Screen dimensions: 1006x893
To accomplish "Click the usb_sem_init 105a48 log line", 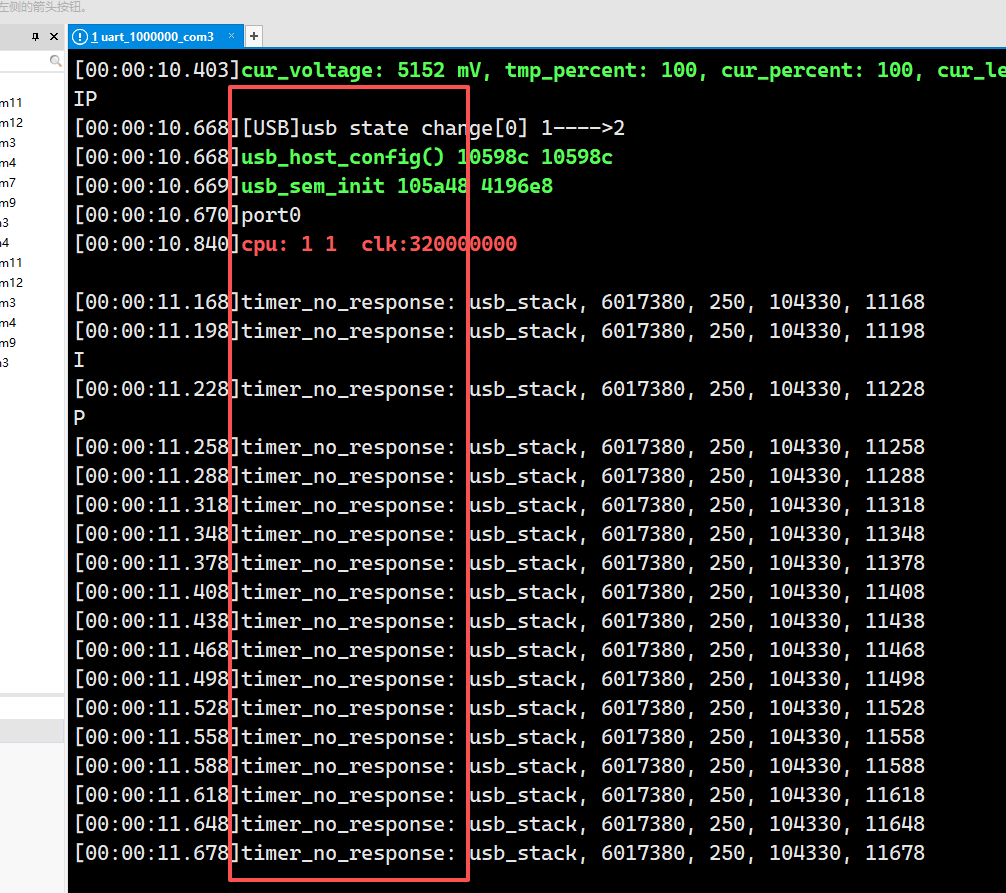I will pos(314,186).
